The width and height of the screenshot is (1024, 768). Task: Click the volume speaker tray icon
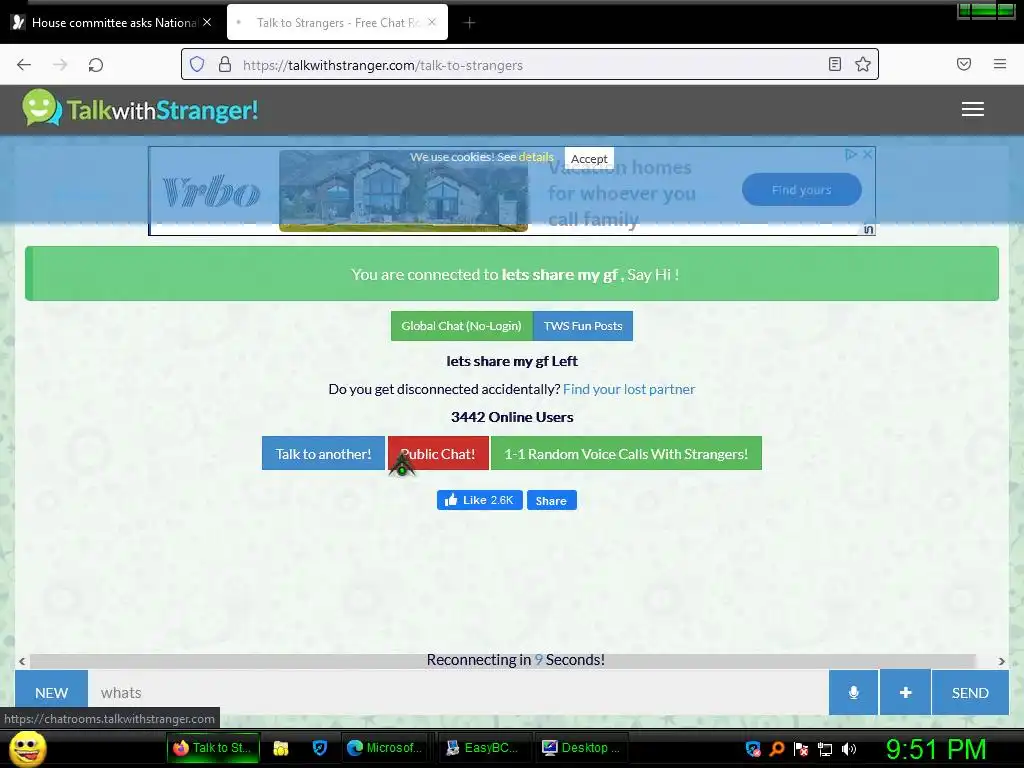848,749
